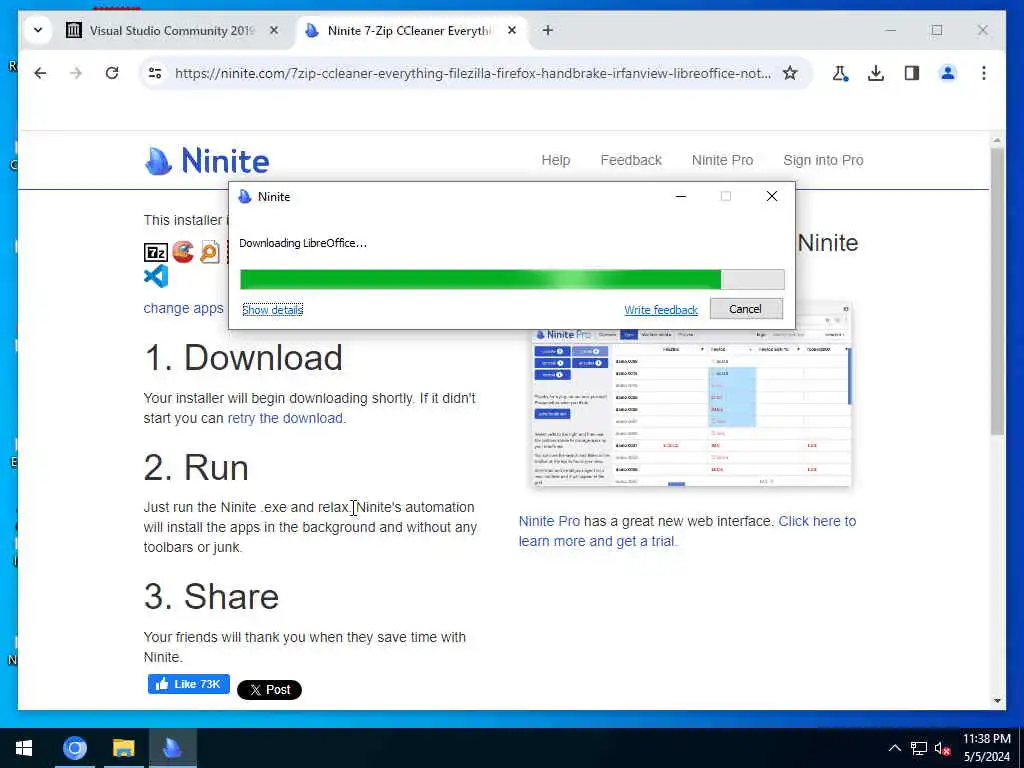The image size is (1024, 768).
Task: Click the '3. Share' heading
Action: coord(212,596)
